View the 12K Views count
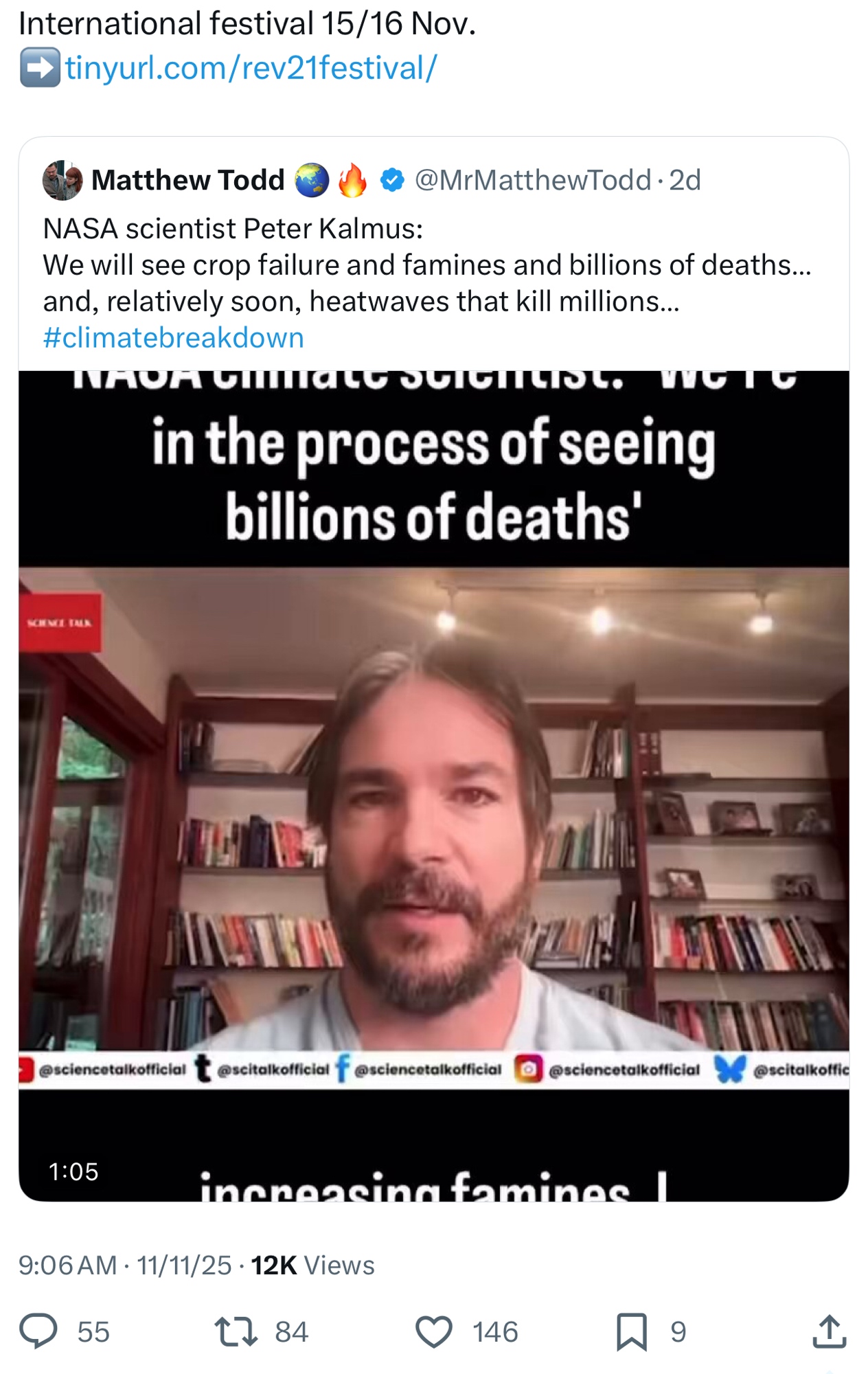The width and height of the screenshot is (868, 1374). pyautogui.click(x=312, y=1265)
